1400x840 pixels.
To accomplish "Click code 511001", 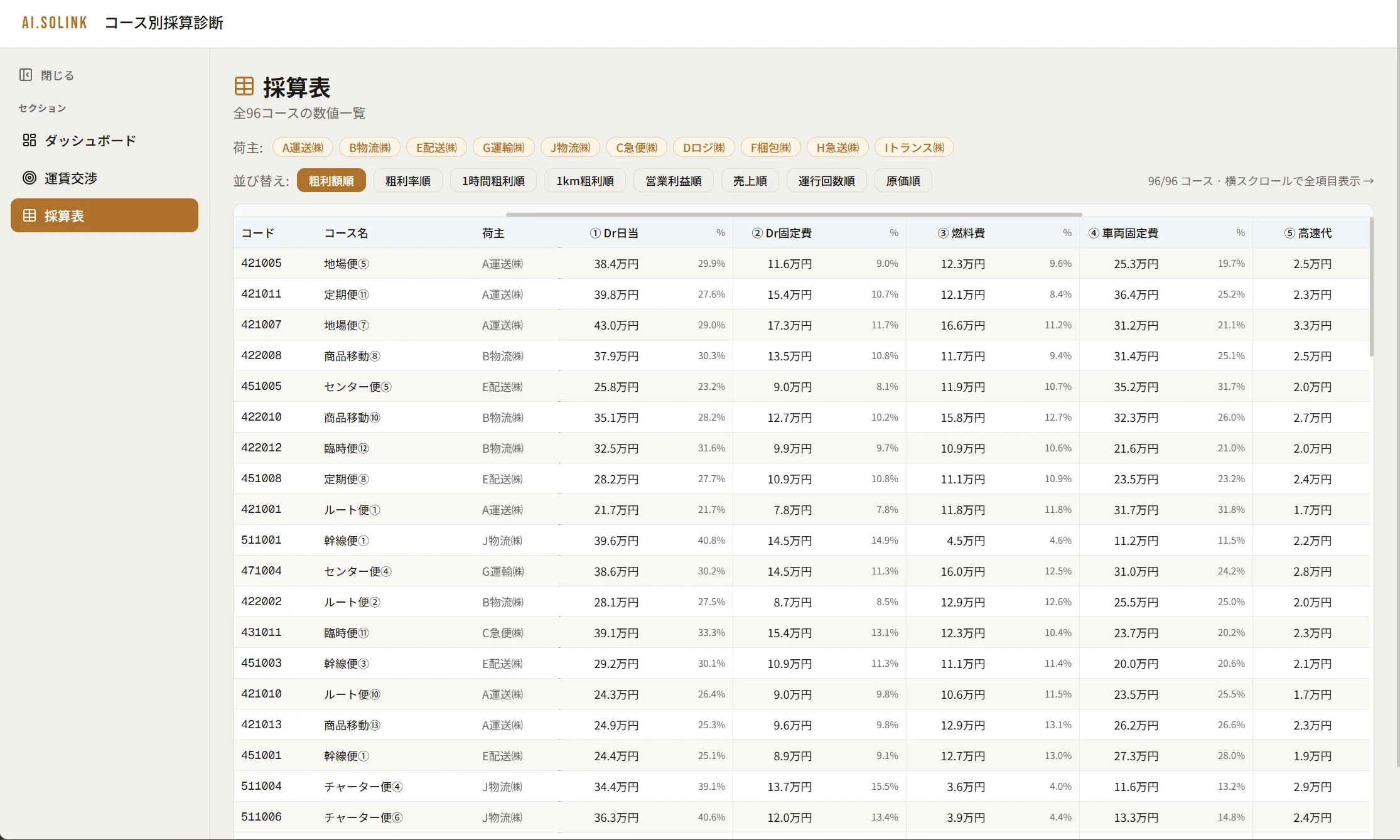I will 261,540.
